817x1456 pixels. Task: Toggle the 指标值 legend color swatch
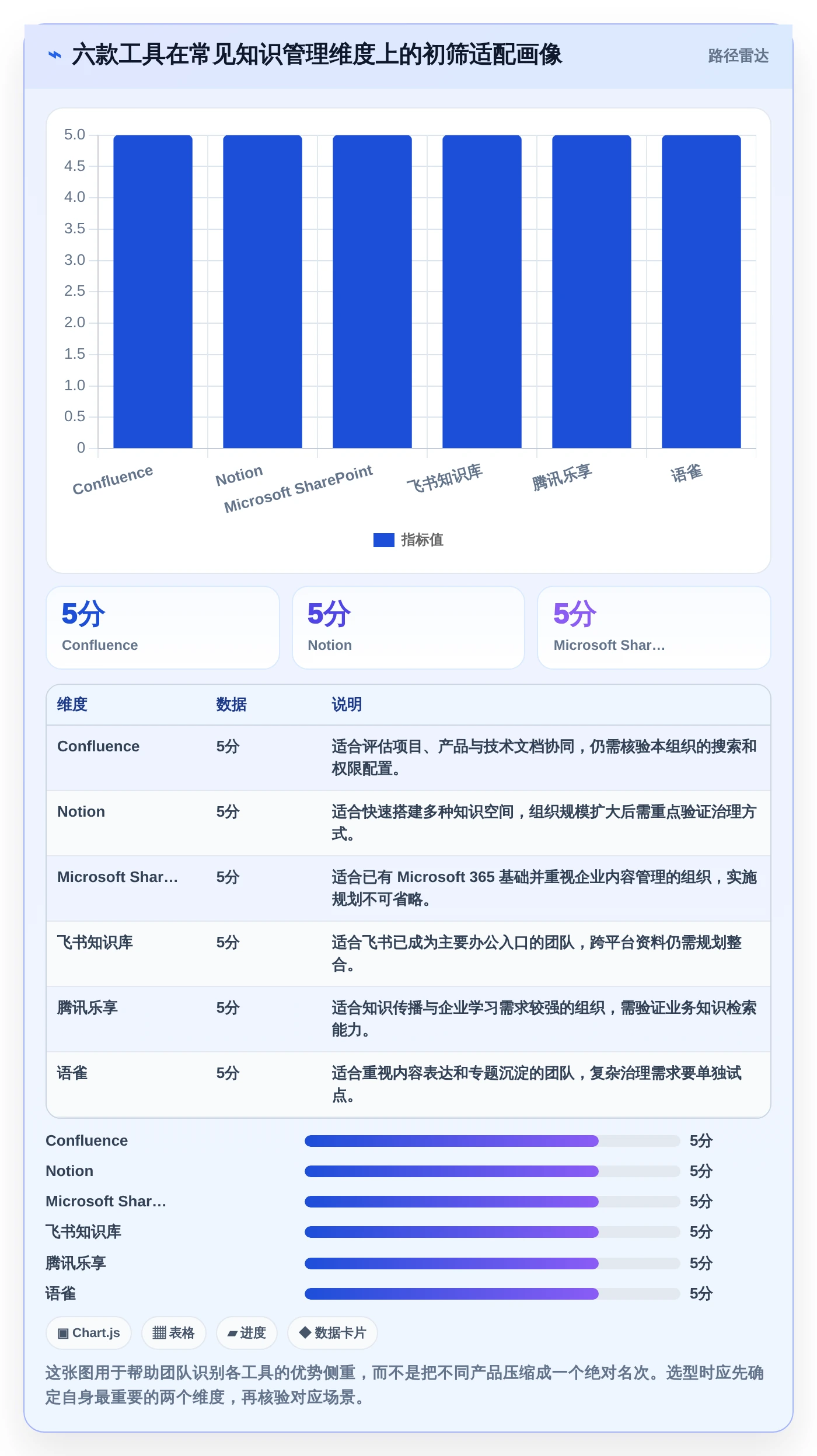383,540
